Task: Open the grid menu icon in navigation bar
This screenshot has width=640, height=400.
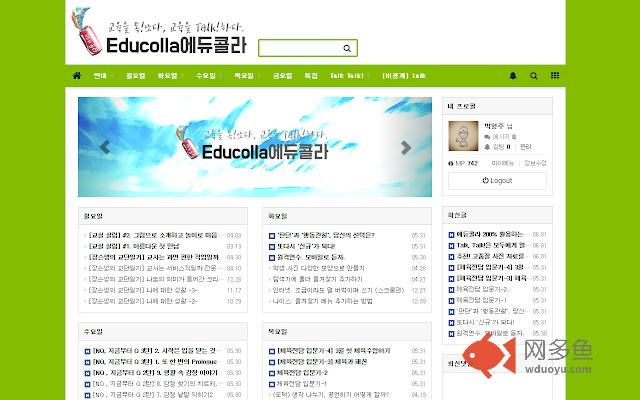Action: click(x=555, y=75)
